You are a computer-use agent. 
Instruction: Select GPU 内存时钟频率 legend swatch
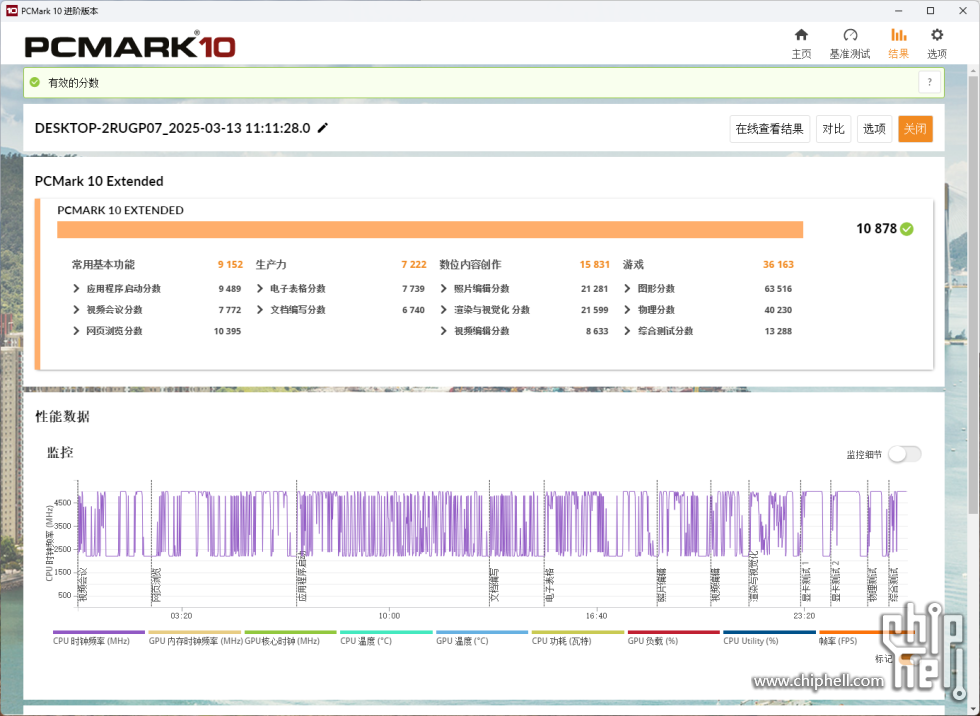(x=194, y=632)
